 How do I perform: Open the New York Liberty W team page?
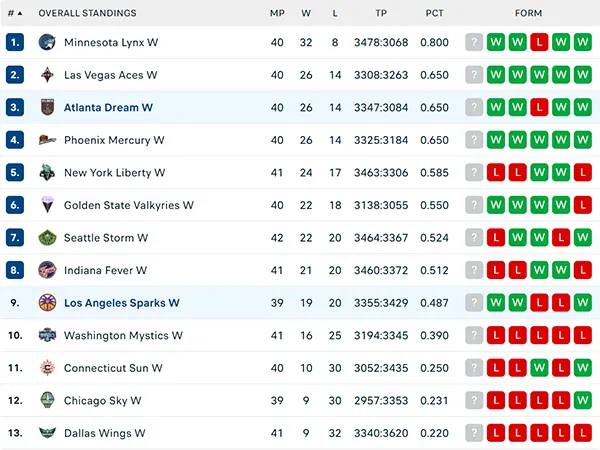114,173
